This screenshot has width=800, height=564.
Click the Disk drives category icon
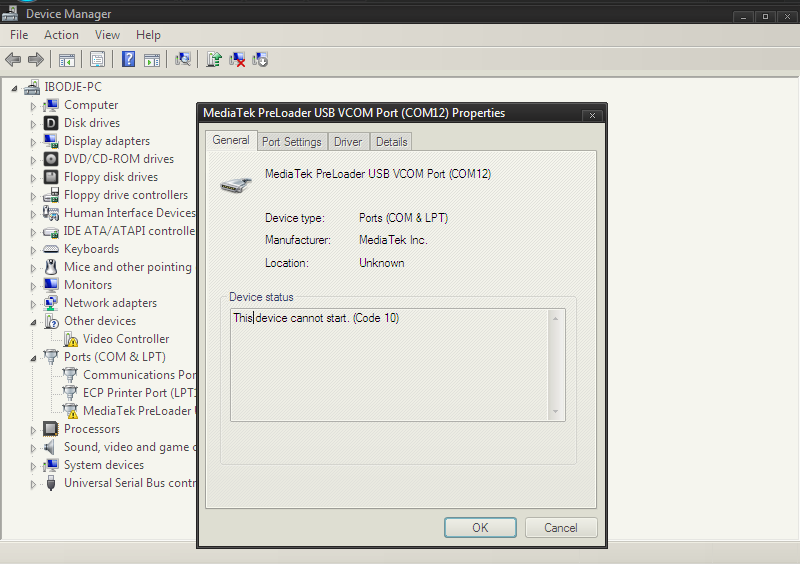pos(51,123)
